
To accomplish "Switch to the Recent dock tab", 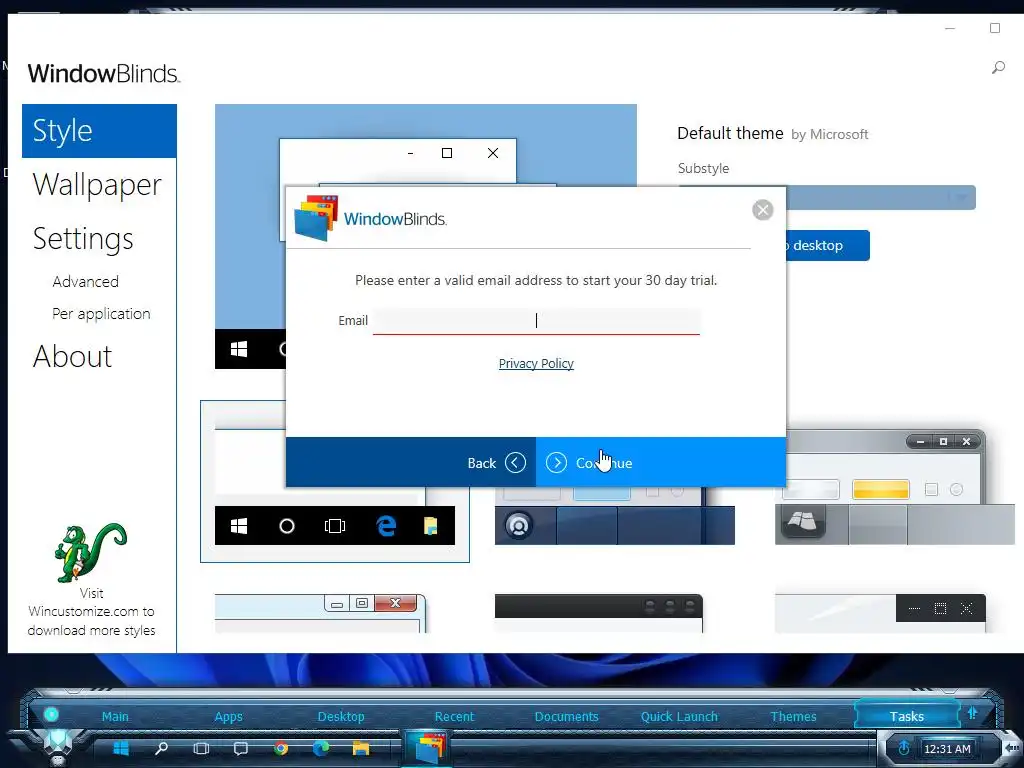I will [x=455, y=716].
